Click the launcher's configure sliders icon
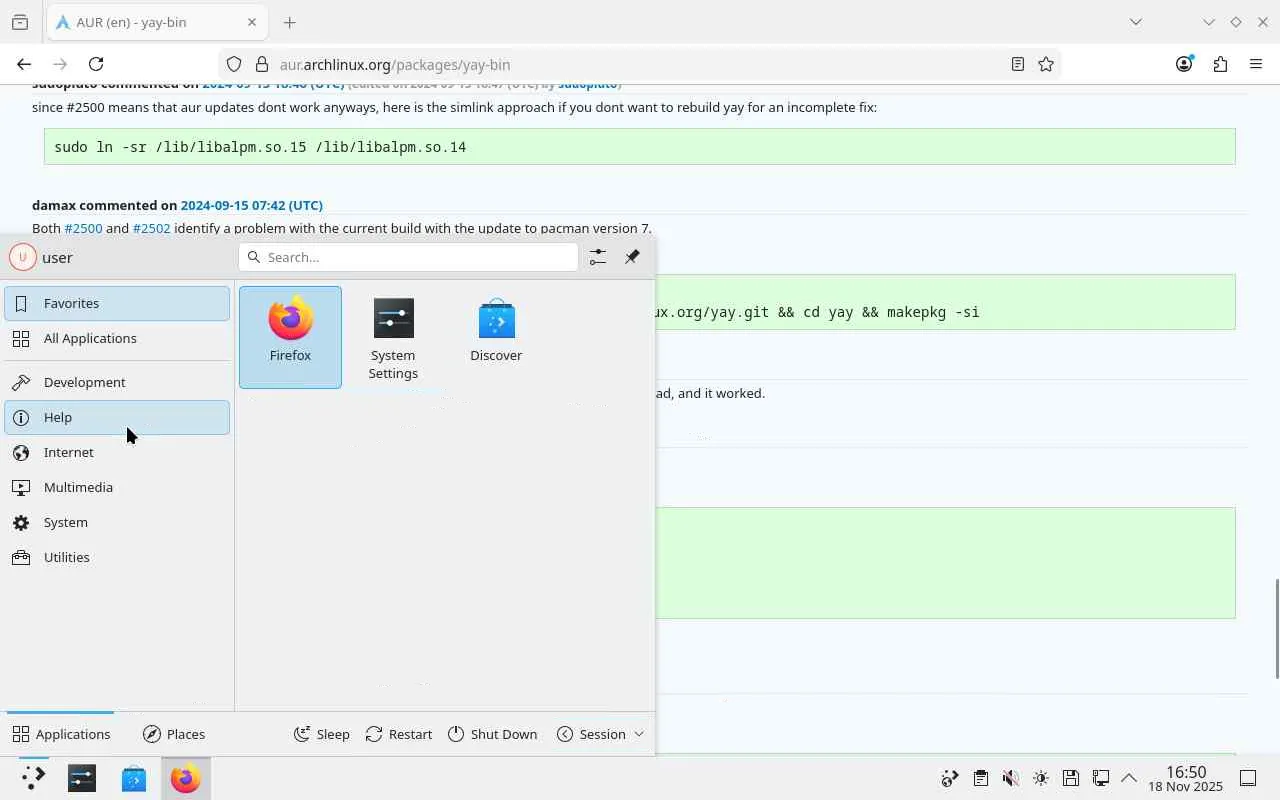Image resolution: width=1280 pixels, height=800 pixels. pos(597,257)
